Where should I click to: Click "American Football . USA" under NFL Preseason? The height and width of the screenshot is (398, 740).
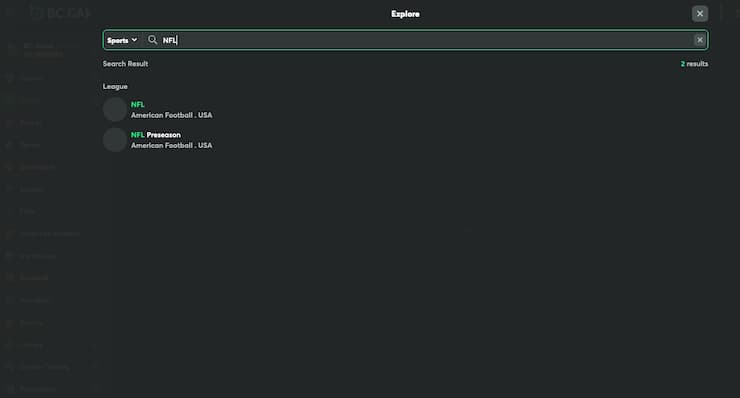click(x=171, y=145)
